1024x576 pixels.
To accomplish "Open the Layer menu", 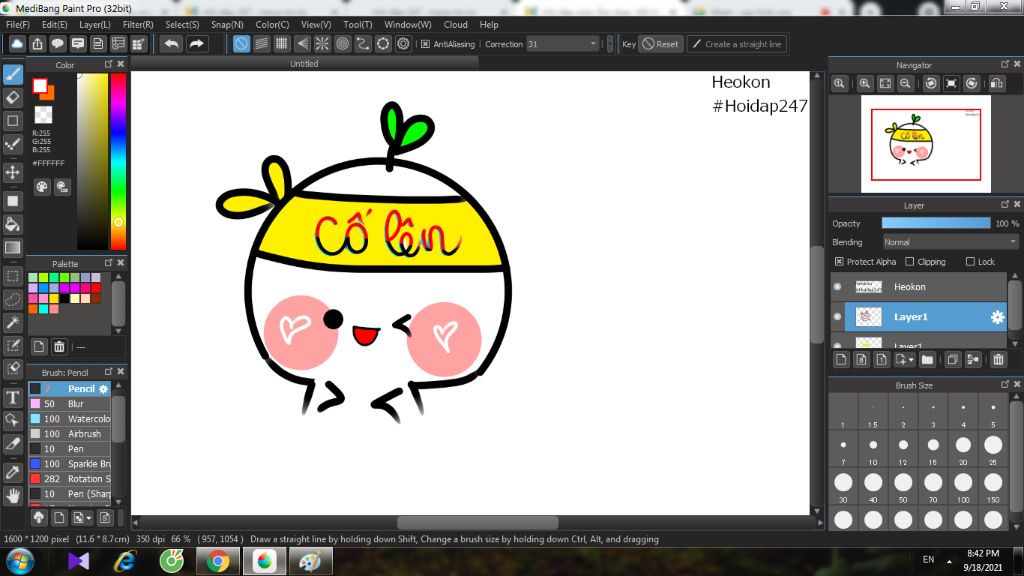I will (x=95, y=24).
